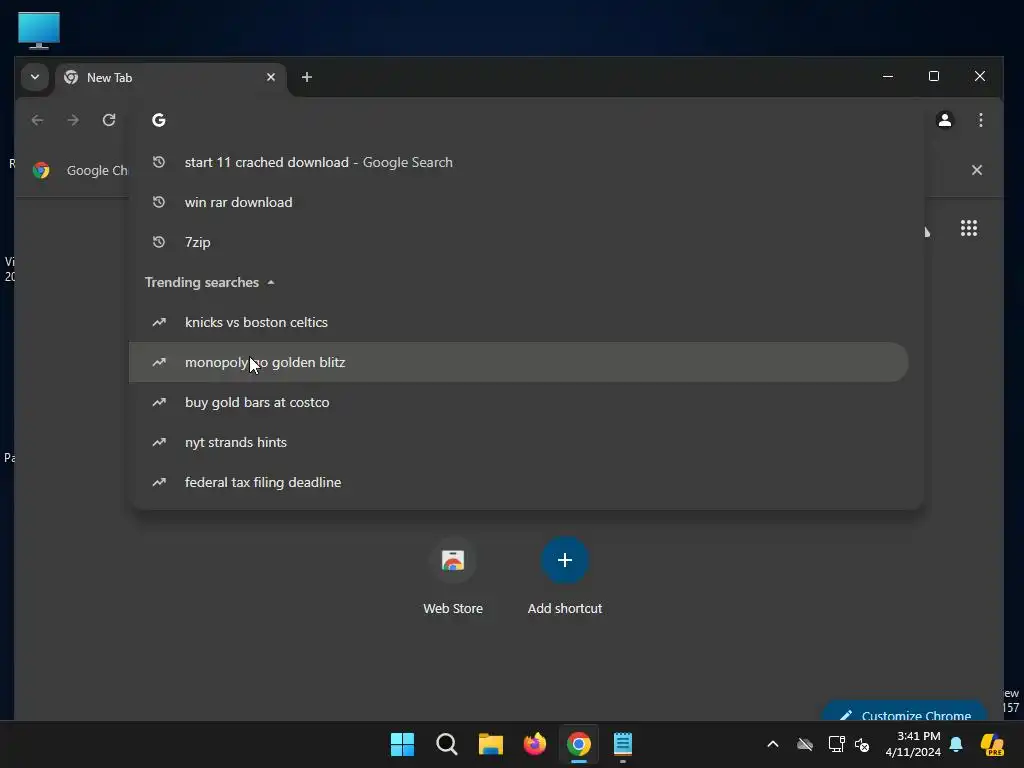Open a new tab with plus button
This screenshot has height=768, width=1024.
coord(306,77)
